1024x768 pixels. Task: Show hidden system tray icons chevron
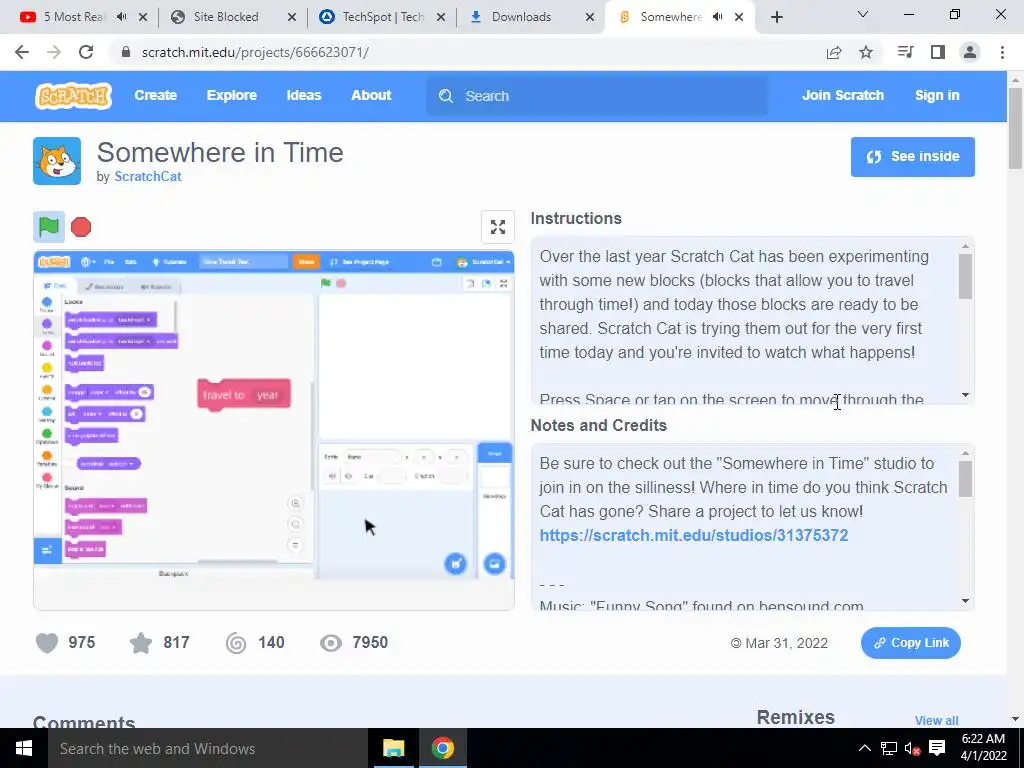point(865,748)
